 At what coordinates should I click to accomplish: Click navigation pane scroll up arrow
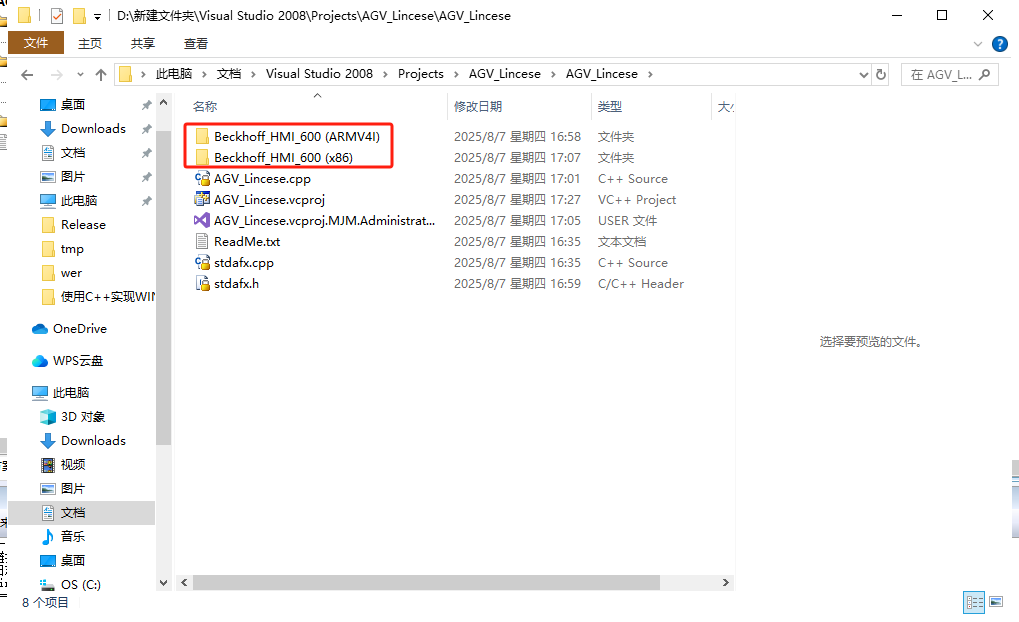tap(164, 103)
